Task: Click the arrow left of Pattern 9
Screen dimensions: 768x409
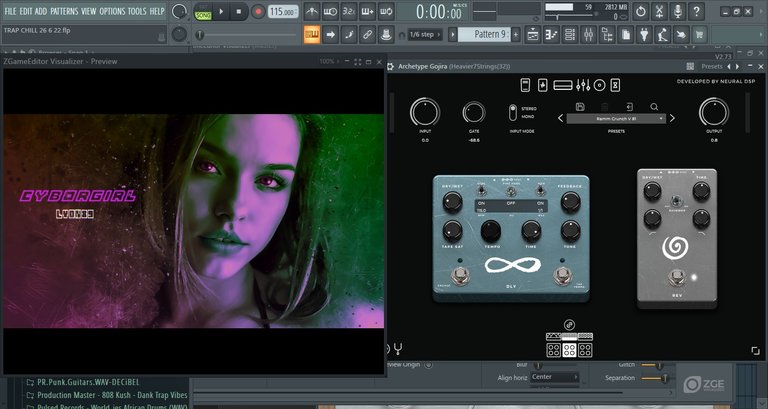Action: tap(453, 34)
